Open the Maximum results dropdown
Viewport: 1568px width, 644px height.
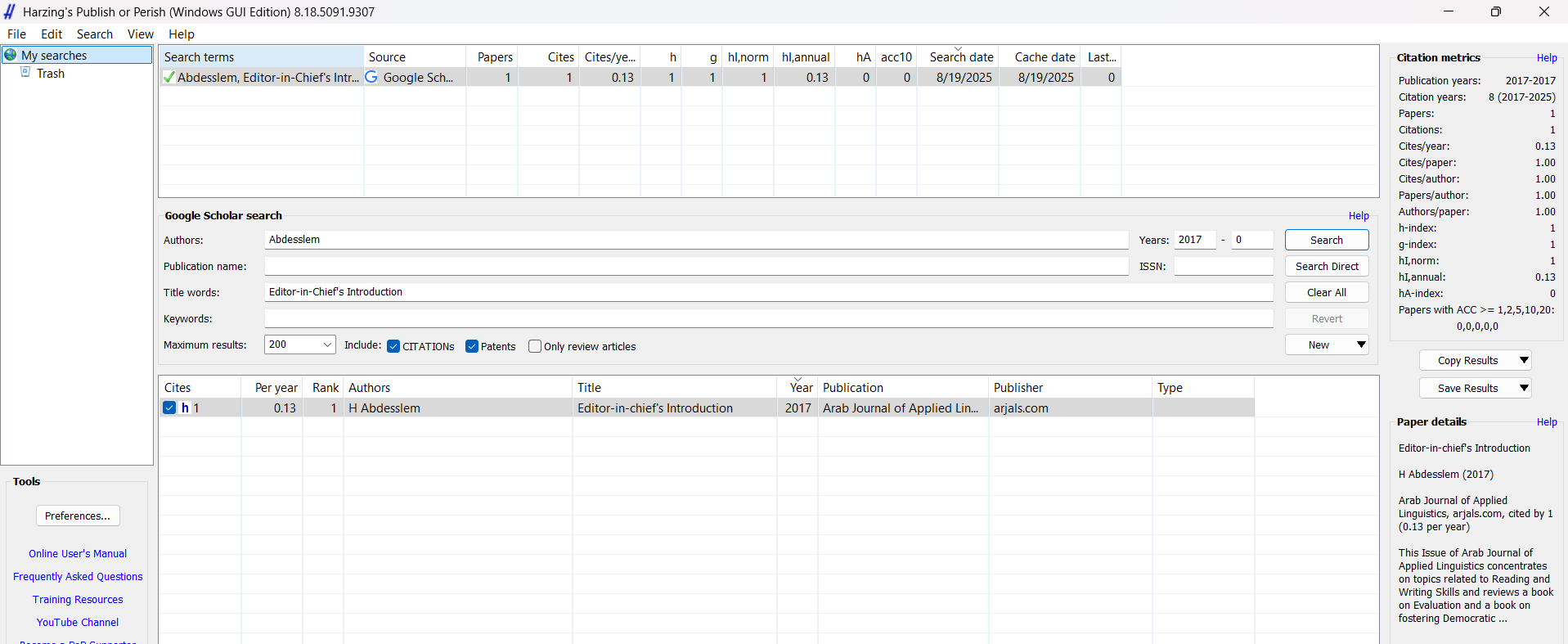click(300, 345)
